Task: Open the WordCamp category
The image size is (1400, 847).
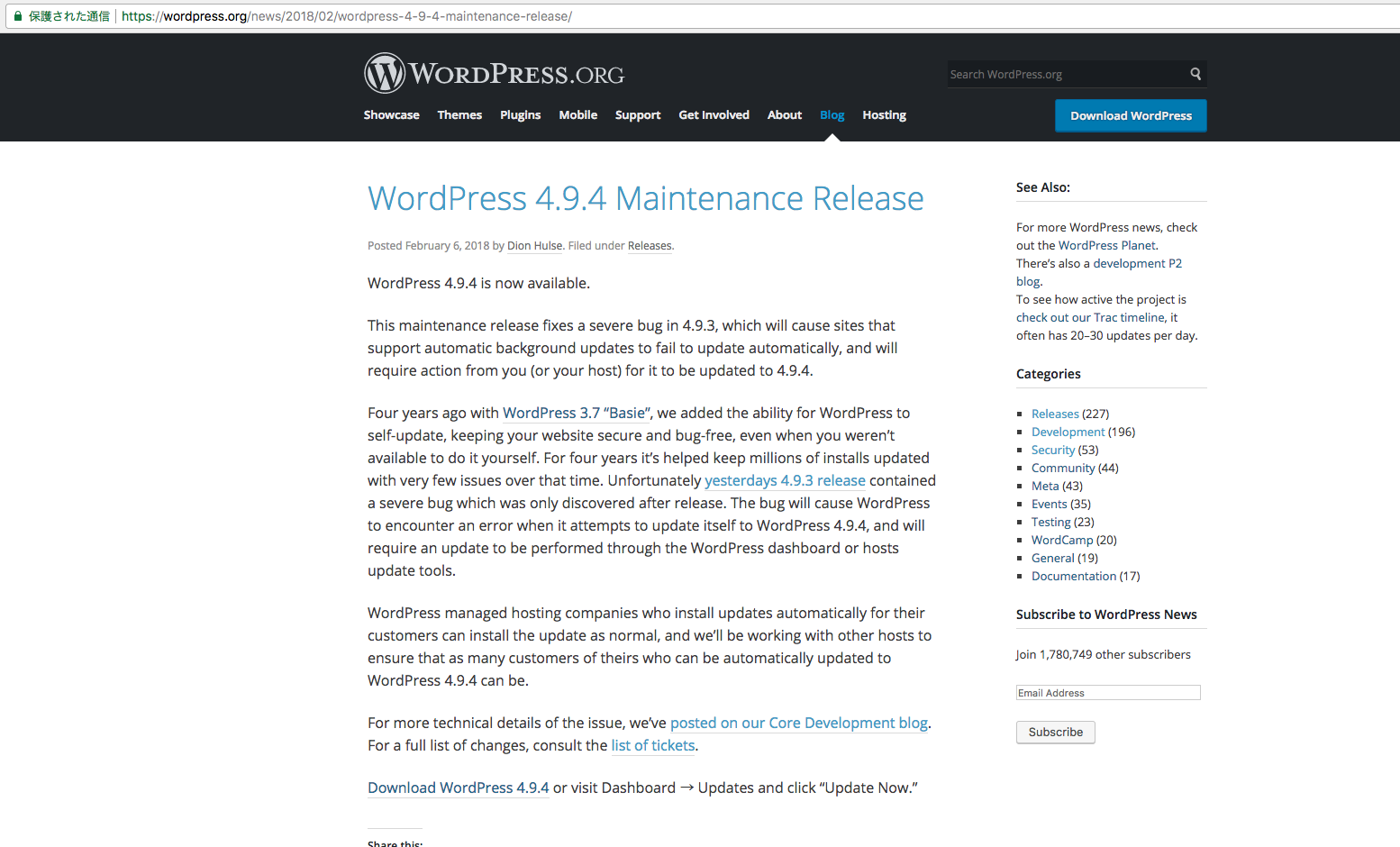Action: pyautogui.click(x=1062, y=540)
